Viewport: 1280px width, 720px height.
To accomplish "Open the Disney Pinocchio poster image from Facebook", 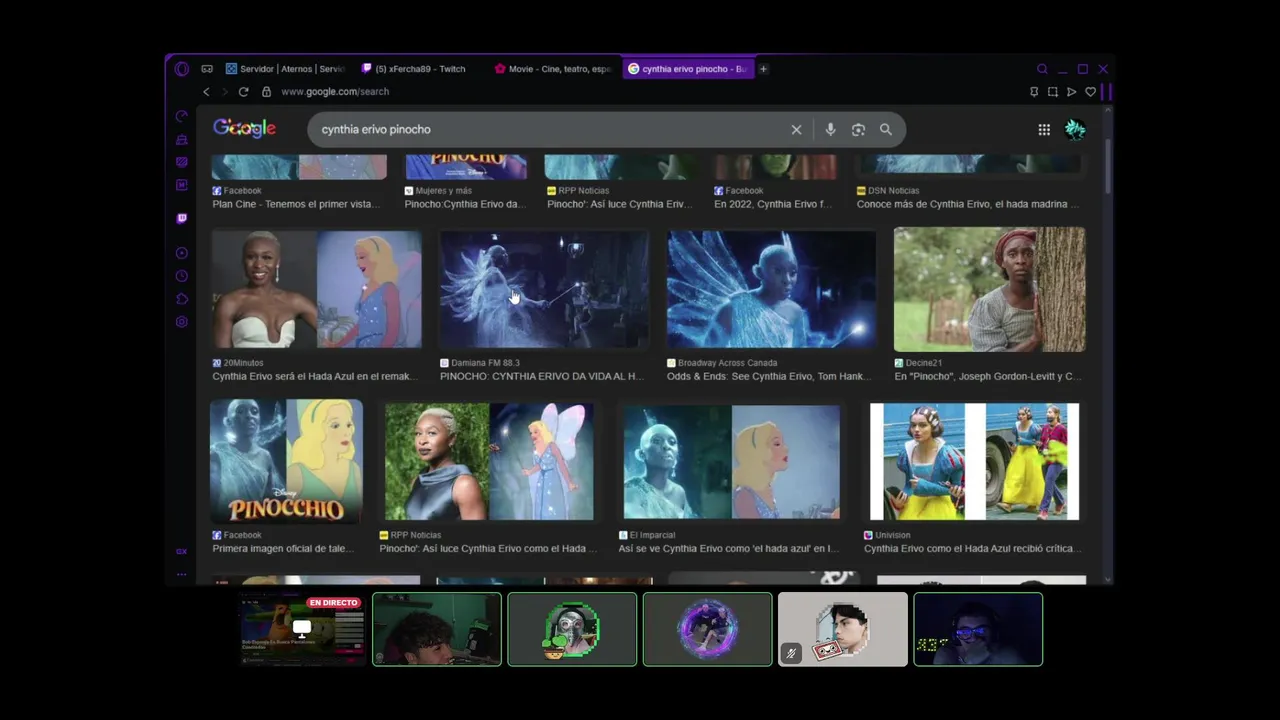I will [286, 461].
